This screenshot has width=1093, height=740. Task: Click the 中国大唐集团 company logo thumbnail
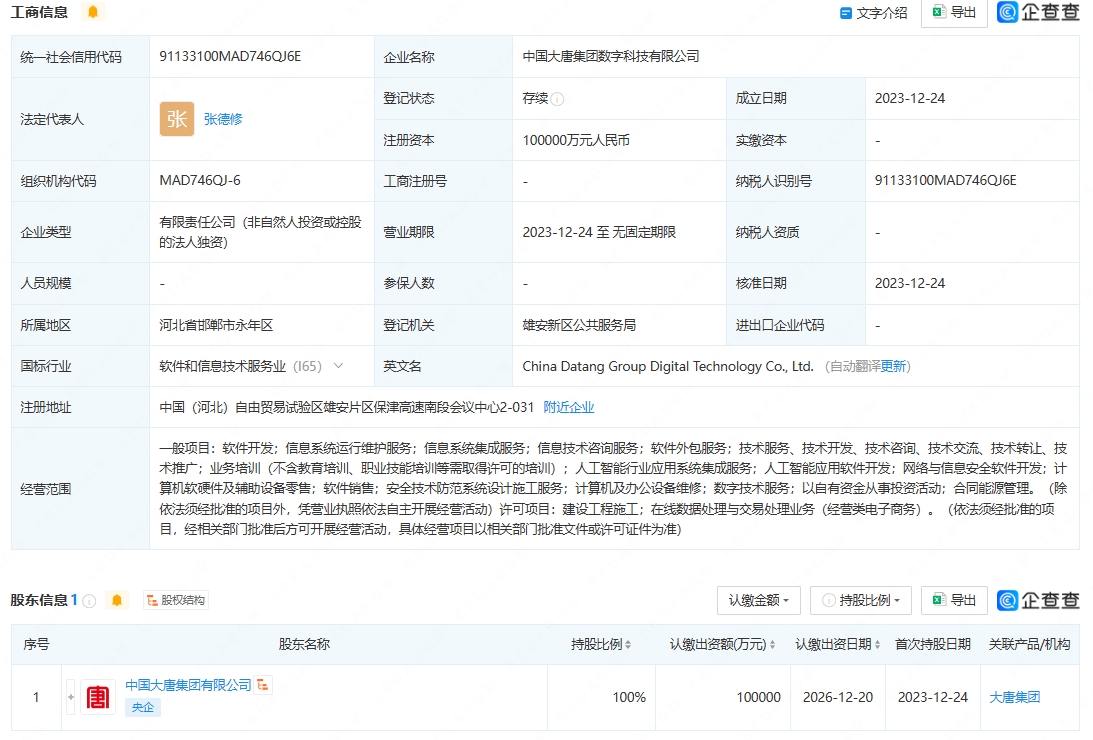click(98, 697)
